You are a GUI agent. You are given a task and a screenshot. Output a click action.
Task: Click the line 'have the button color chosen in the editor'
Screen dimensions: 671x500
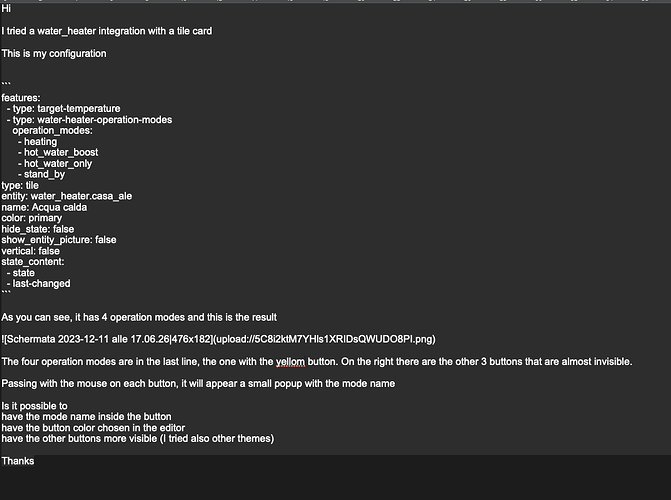click(x=93, y=428)
